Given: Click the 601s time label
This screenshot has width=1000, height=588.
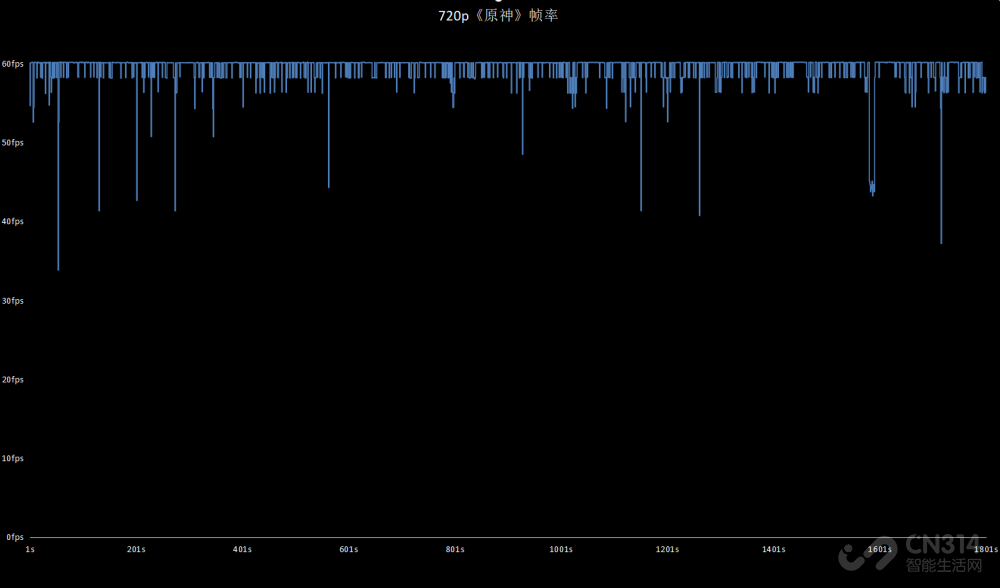Looking at the screenshot, I should 349,549.
